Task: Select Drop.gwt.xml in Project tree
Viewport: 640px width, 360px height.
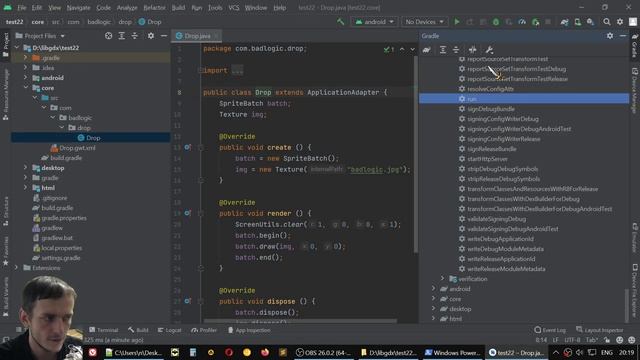Action: click(x=77, y=148)
